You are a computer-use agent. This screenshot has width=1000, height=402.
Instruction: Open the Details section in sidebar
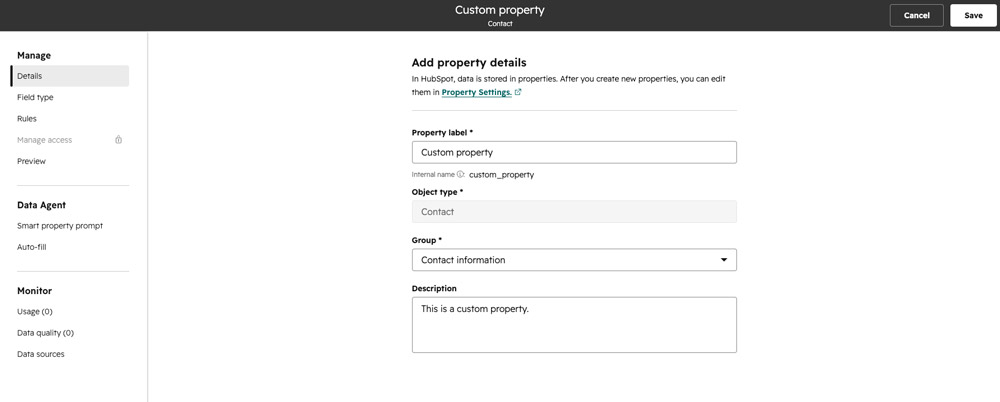coord(70,76)
